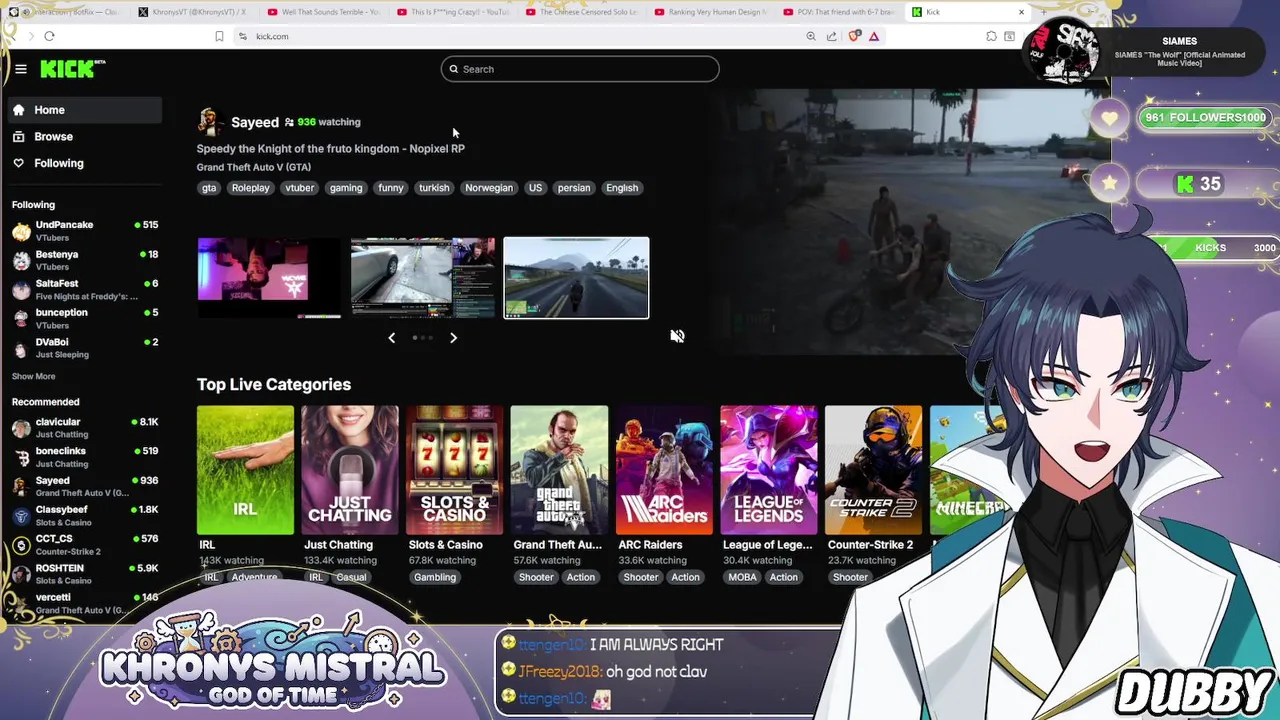The height and width of the screenshot is (720, 1280).
Task: Select the persian tag
Action: 574,188
